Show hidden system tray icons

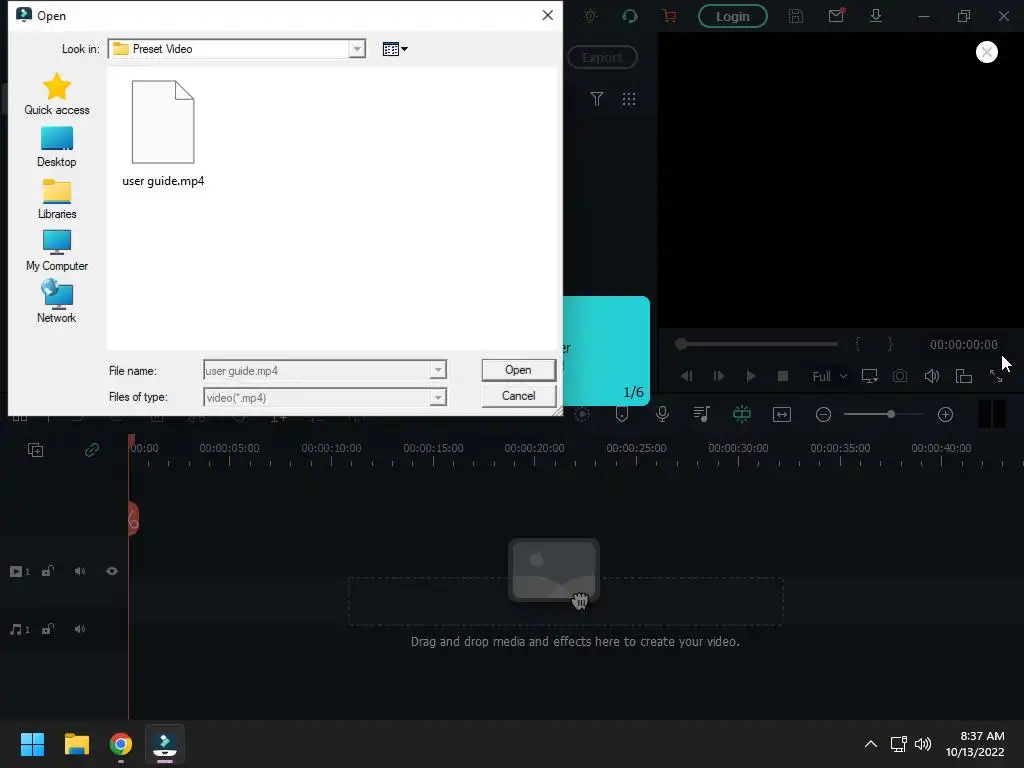coord(871,744)
